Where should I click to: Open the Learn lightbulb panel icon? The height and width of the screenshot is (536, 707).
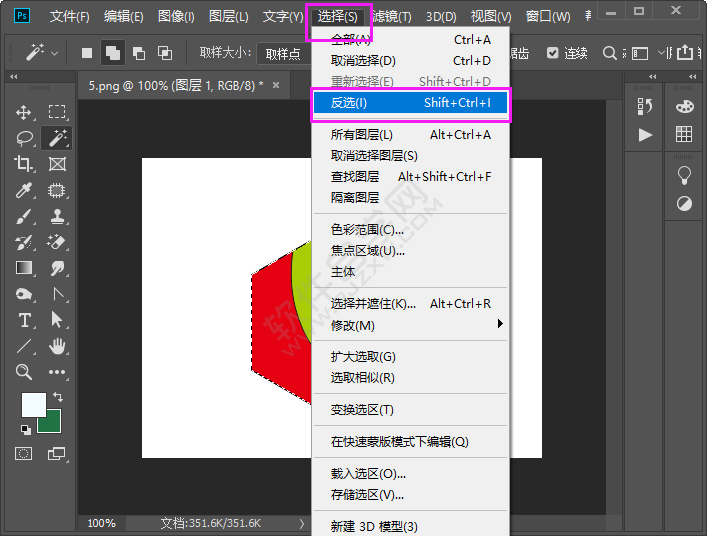[684, 175]
